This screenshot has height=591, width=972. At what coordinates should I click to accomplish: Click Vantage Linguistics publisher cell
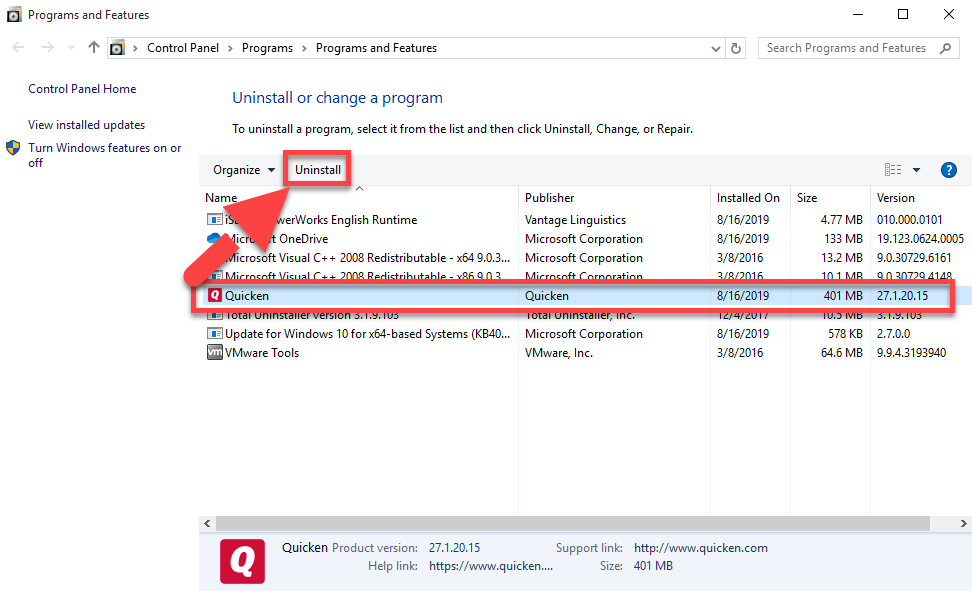point(575,220)
